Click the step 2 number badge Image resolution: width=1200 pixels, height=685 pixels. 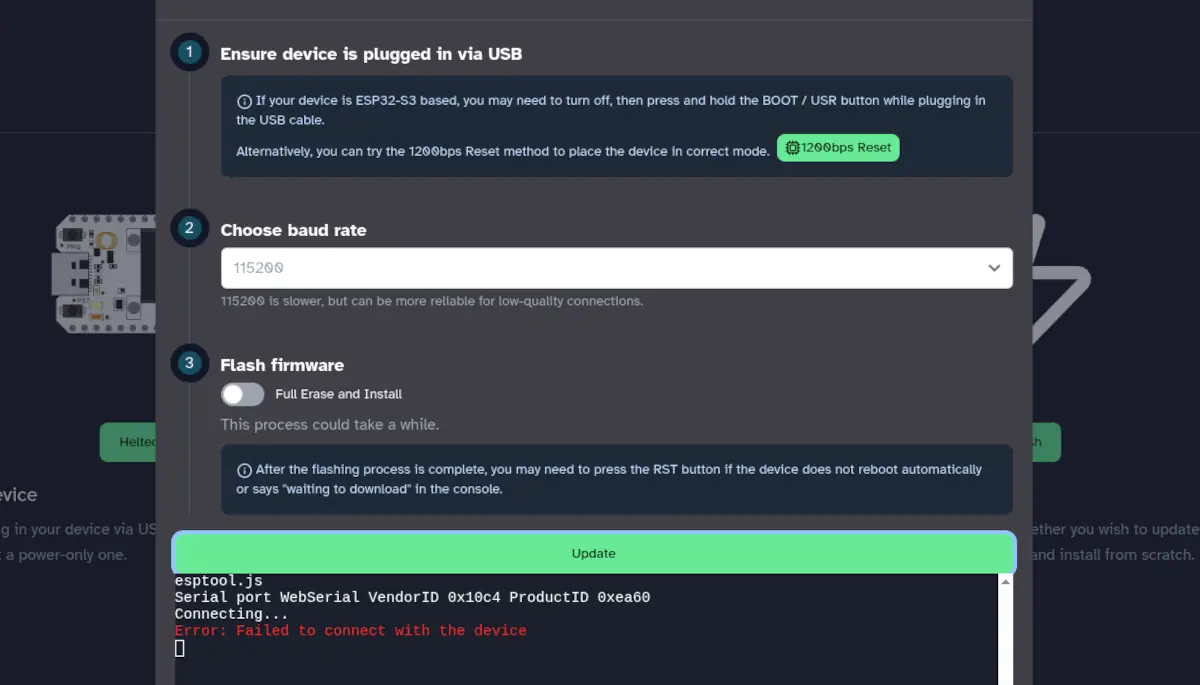190,228
